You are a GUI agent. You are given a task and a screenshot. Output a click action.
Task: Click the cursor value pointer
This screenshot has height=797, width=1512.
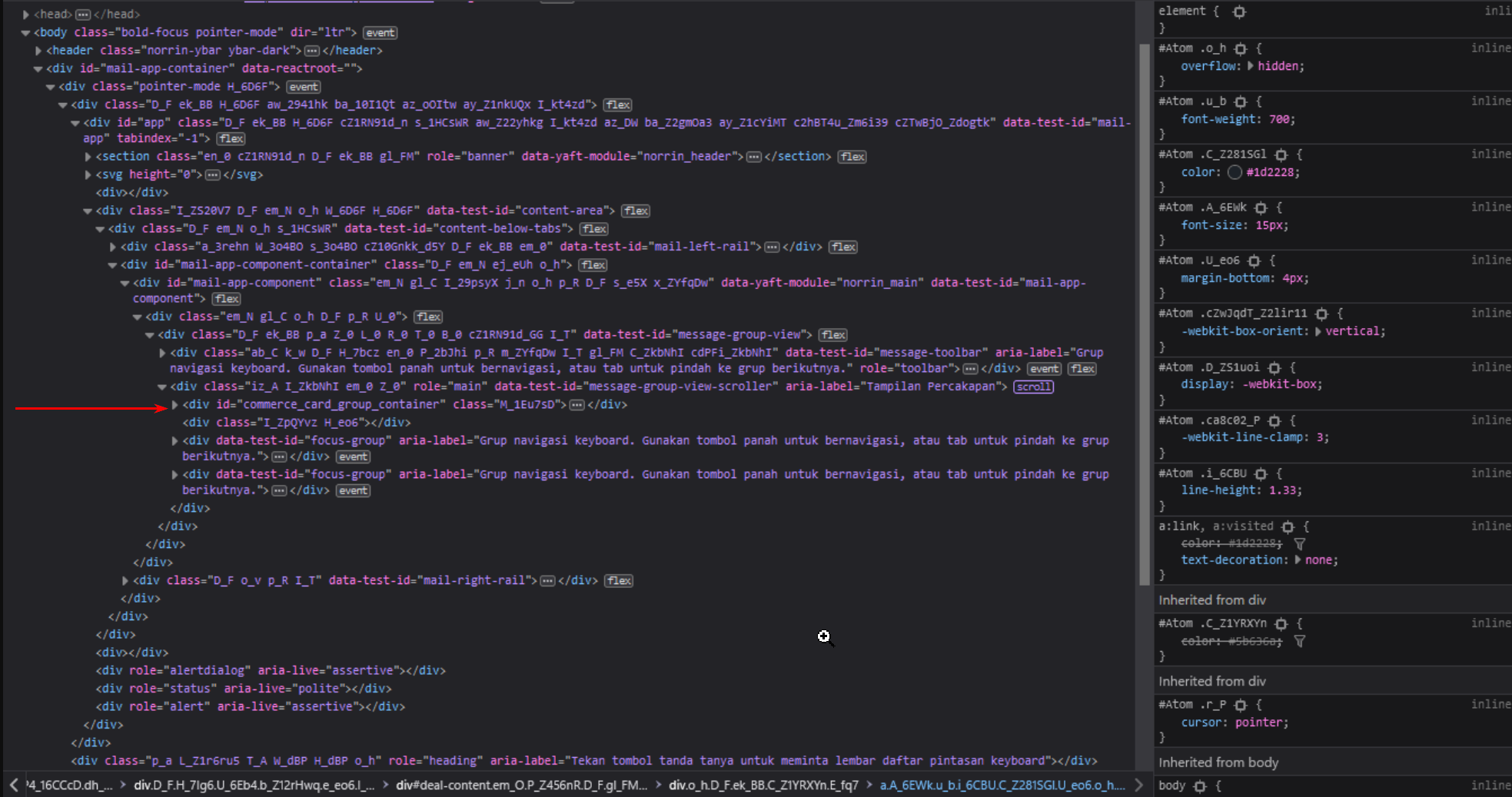click(1259, 722)
